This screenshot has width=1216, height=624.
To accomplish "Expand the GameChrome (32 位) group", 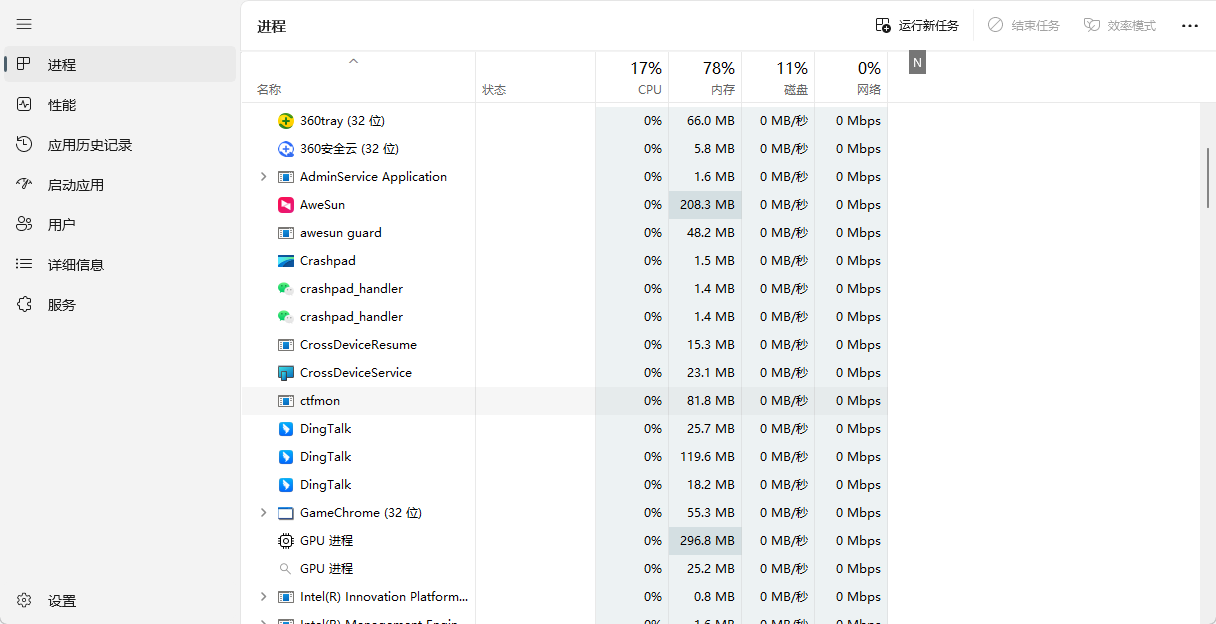I will point(263,513).
